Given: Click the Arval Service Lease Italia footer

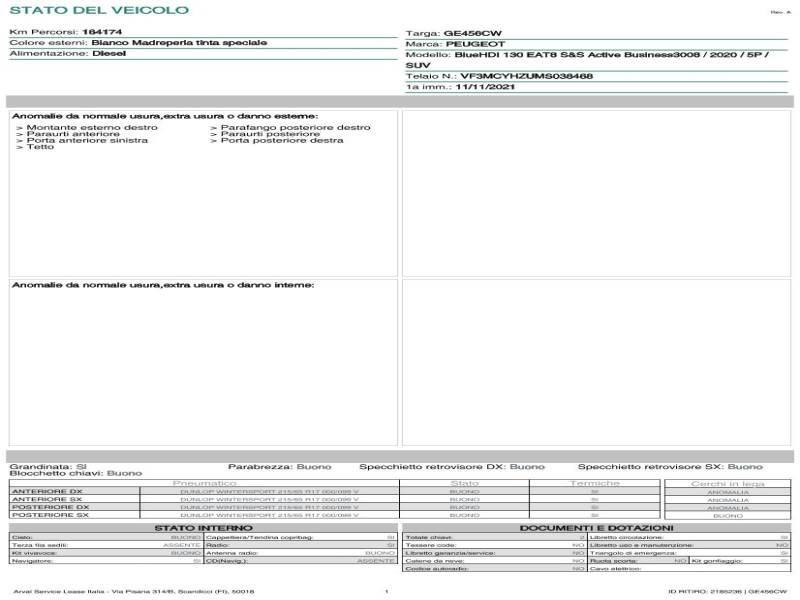Looking at the screenshot, I should (x=132, y=592).
